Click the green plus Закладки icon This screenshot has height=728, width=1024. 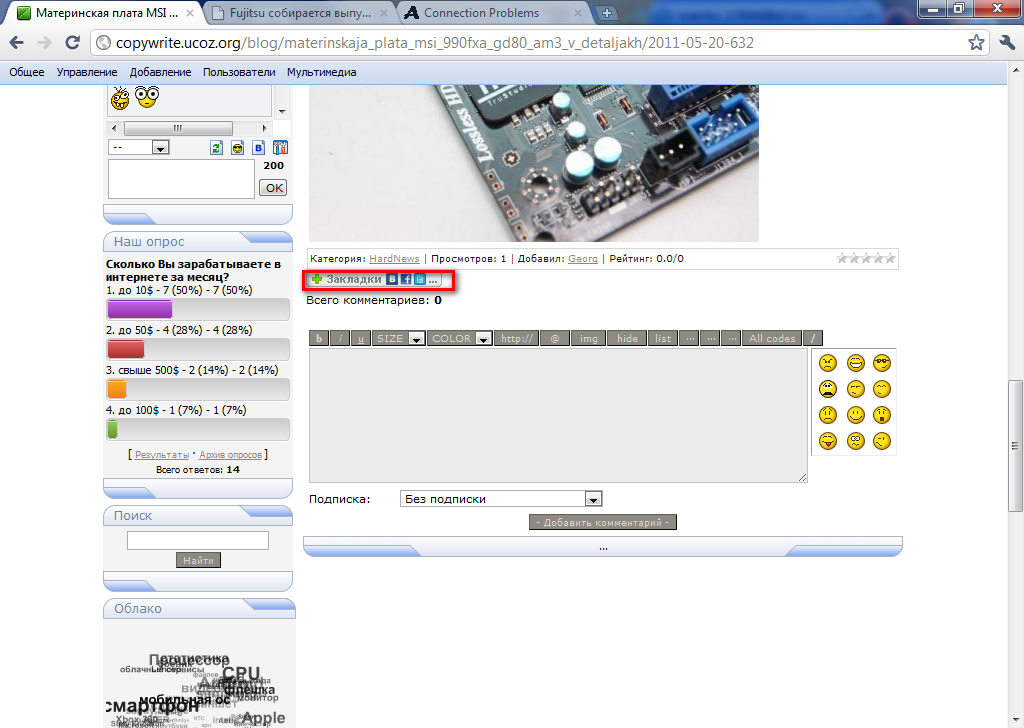click(317, 279)
